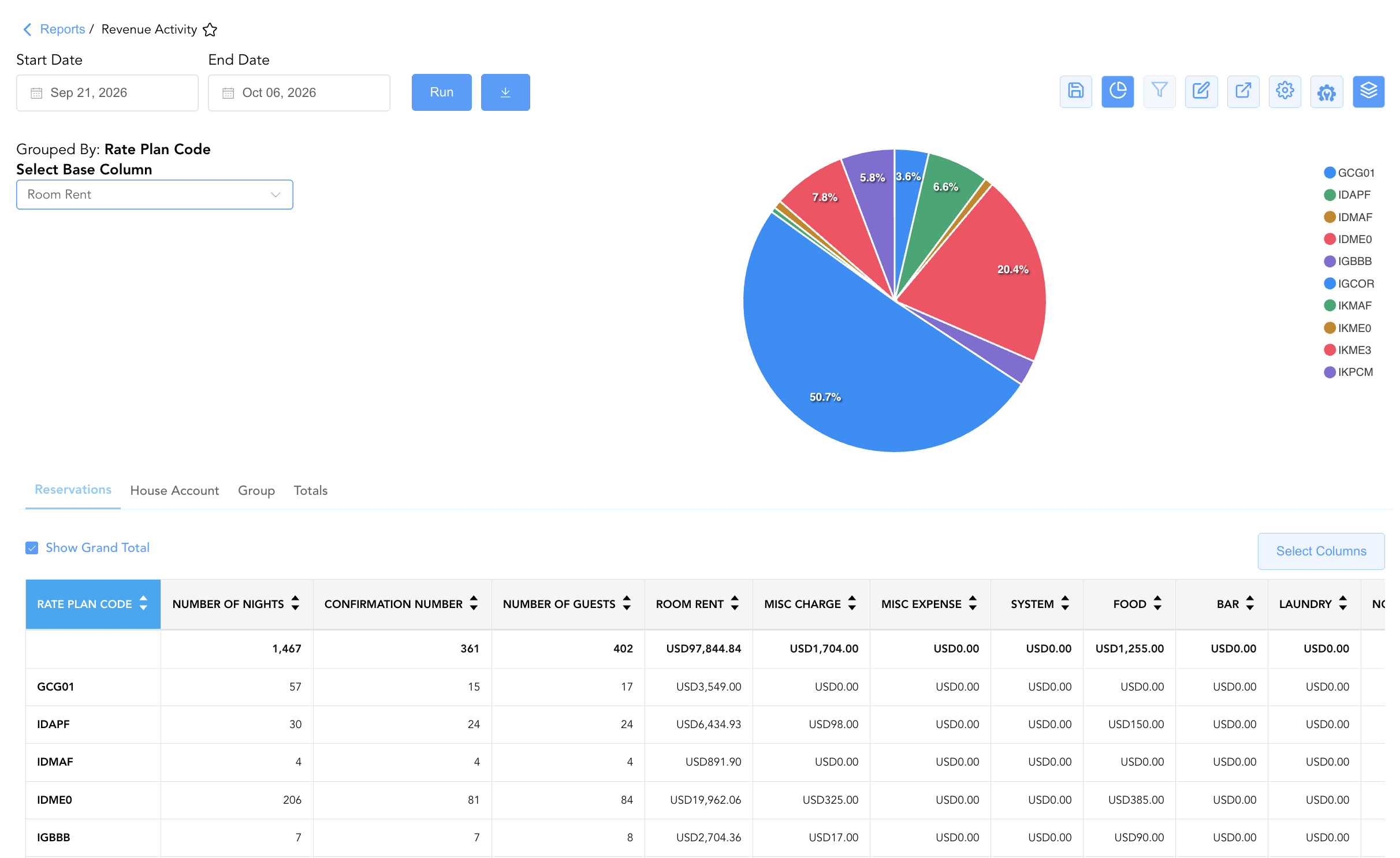Viewport: 1400px width, 858px height.
Task: Click the Start Date calendar icon
Action: (36, 93)
